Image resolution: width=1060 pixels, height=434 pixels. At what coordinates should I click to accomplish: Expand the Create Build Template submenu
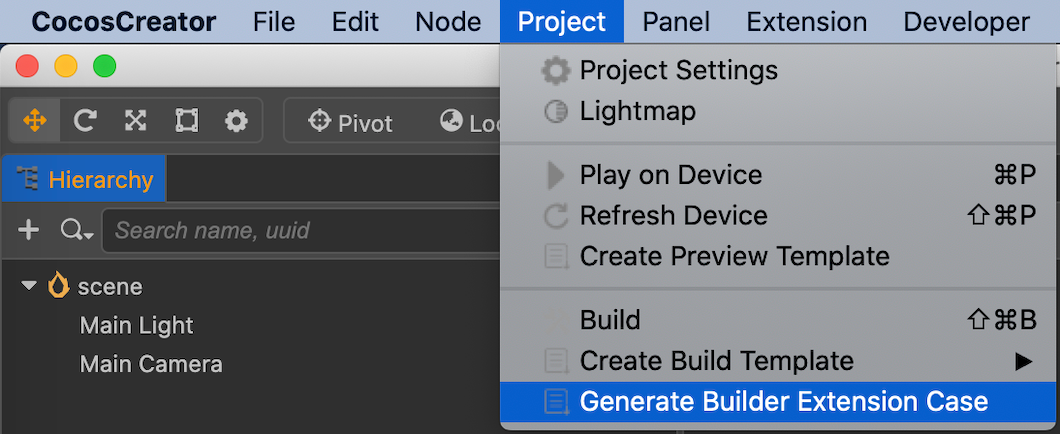[x=1023, y=361]
